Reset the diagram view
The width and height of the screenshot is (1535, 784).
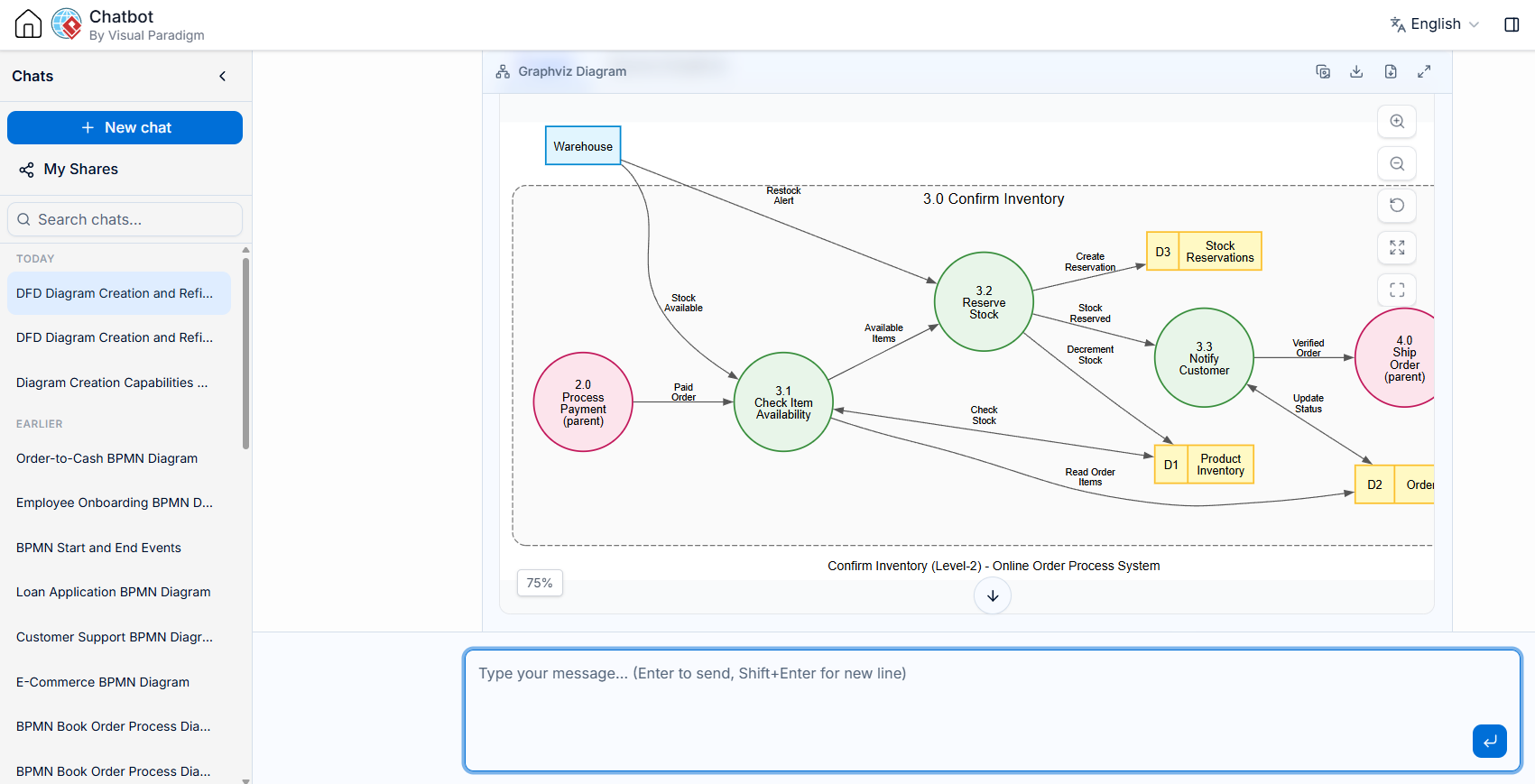click(1397, 205)
